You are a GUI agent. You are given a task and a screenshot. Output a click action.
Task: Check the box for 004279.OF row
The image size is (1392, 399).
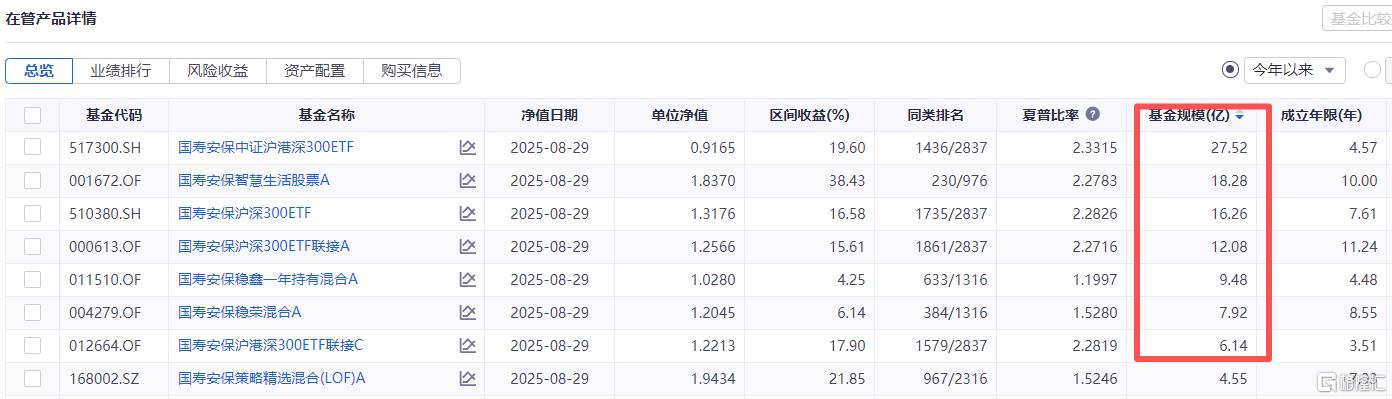tap(33, 313)
